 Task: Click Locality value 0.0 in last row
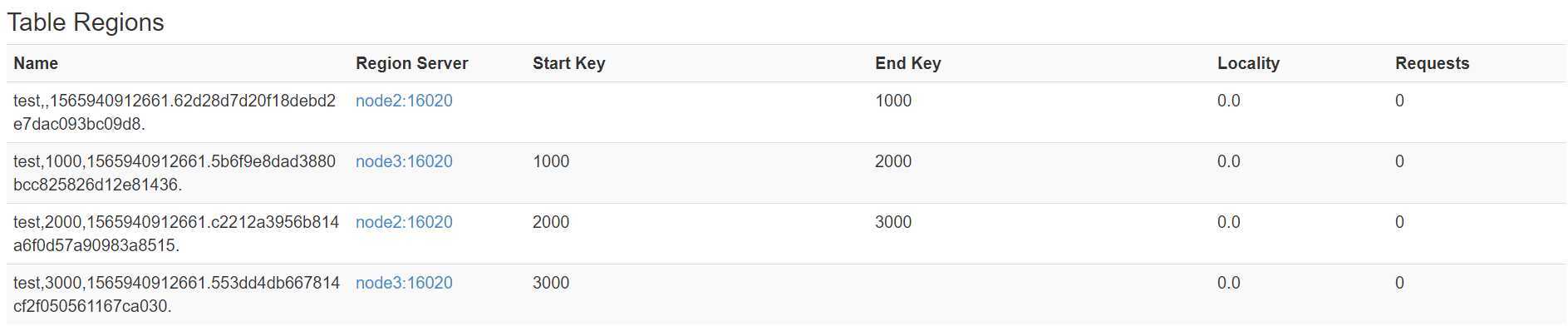[1229, 283]
